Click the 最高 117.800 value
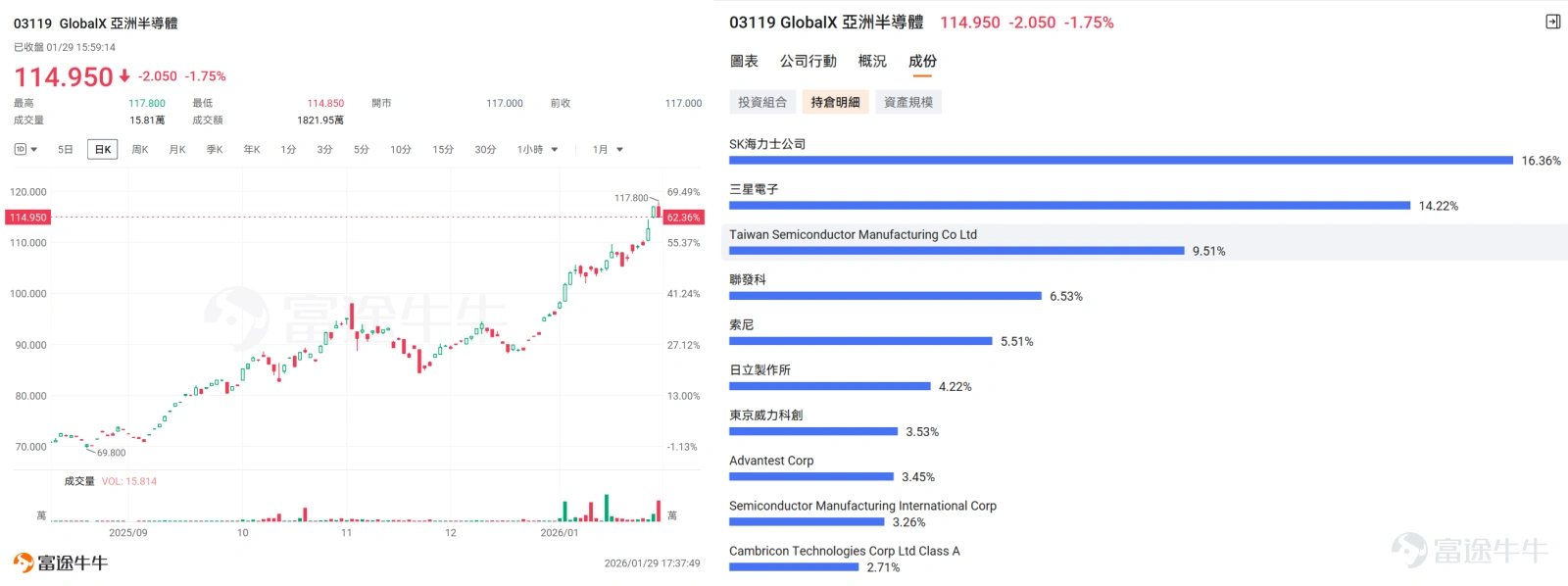This screenshot has width=1568, height=586. click(147, 103)
